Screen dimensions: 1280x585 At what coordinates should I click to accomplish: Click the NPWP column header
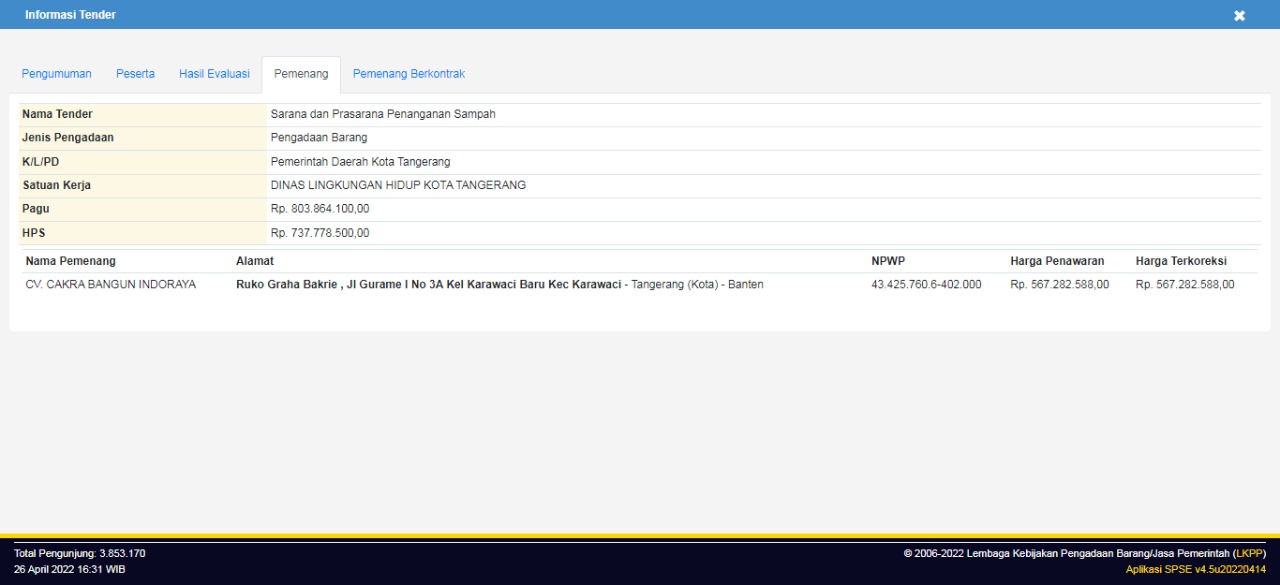click(888, 261)
